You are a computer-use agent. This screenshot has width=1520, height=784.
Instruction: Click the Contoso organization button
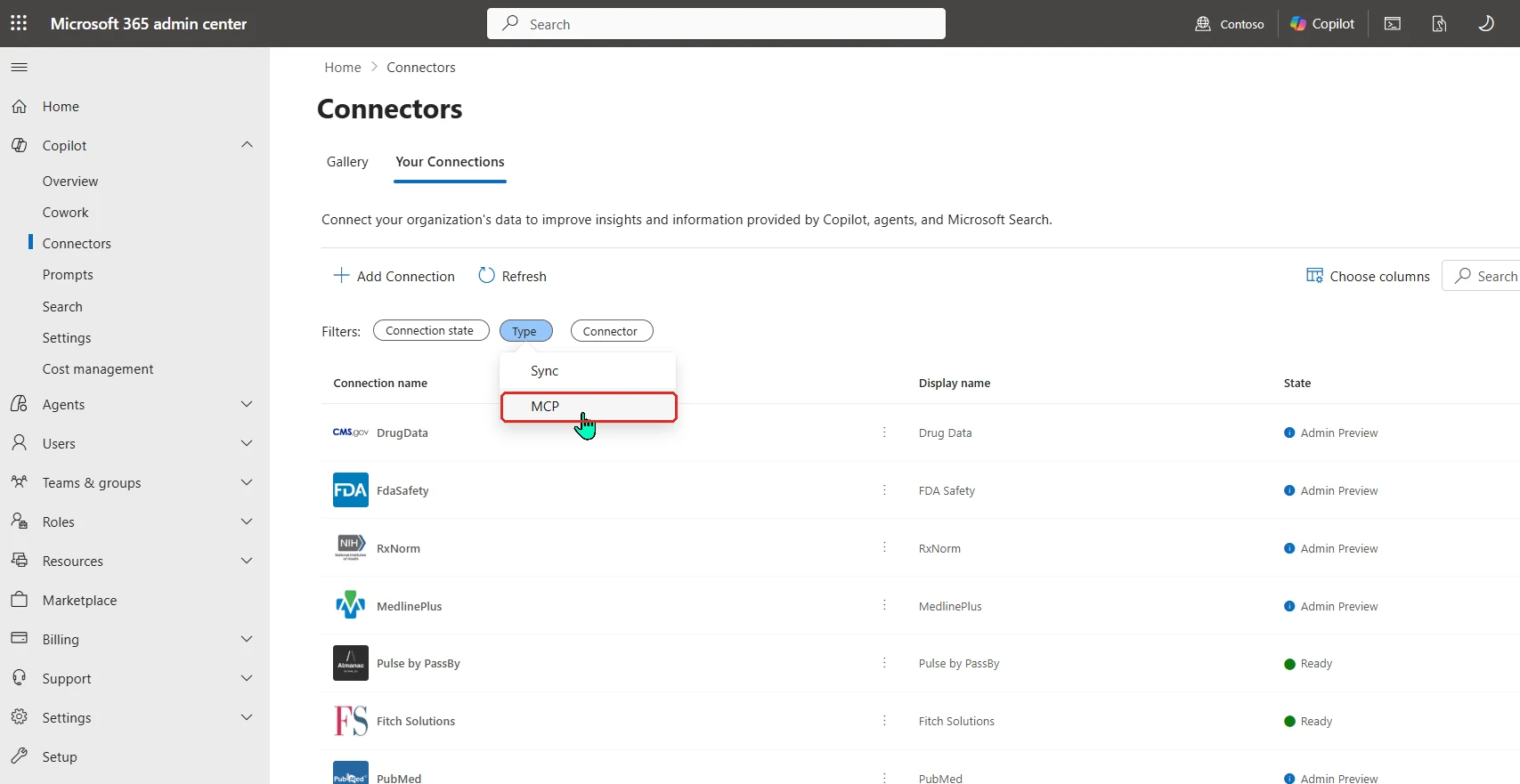[1230, 24]
